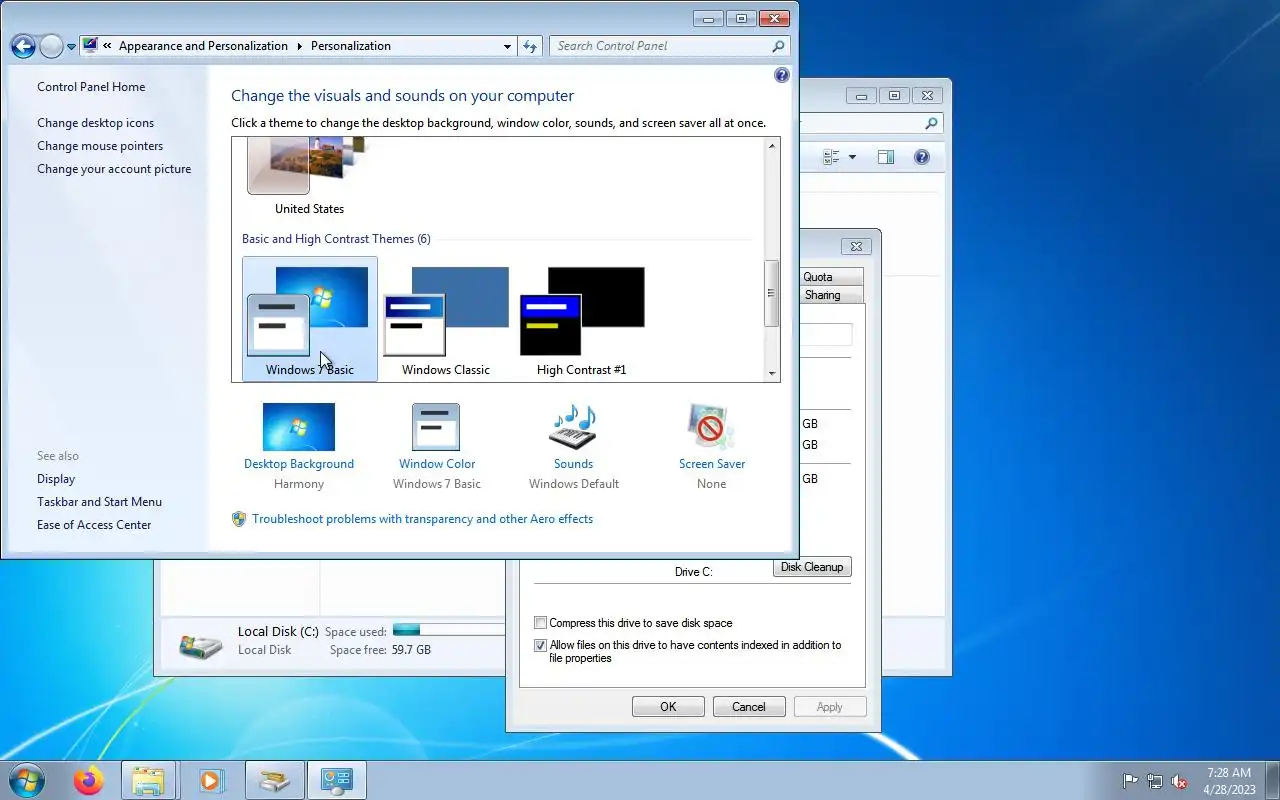The height and width of the screenshot is (800, 1280).
Task: Close the disk properties dialog
Action: pyautogui.click(x=856, y=246)
